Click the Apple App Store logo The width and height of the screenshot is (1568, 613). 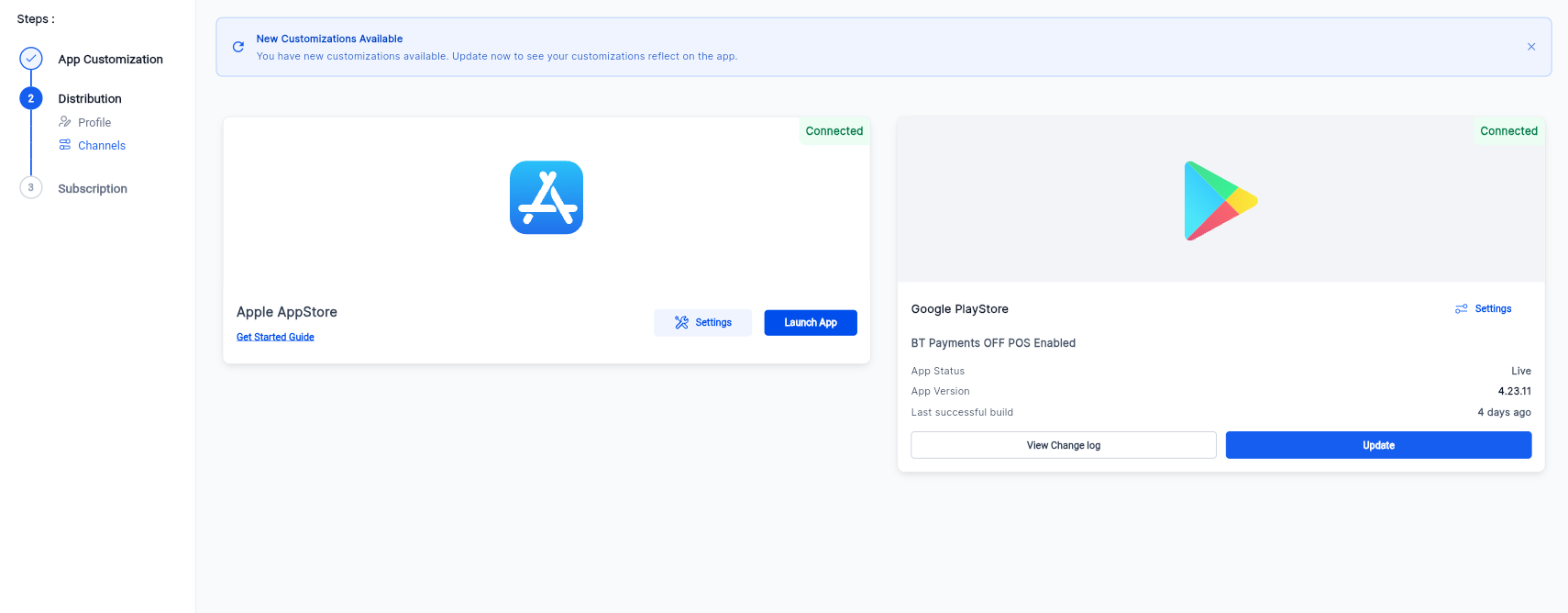tap(547, 197)
